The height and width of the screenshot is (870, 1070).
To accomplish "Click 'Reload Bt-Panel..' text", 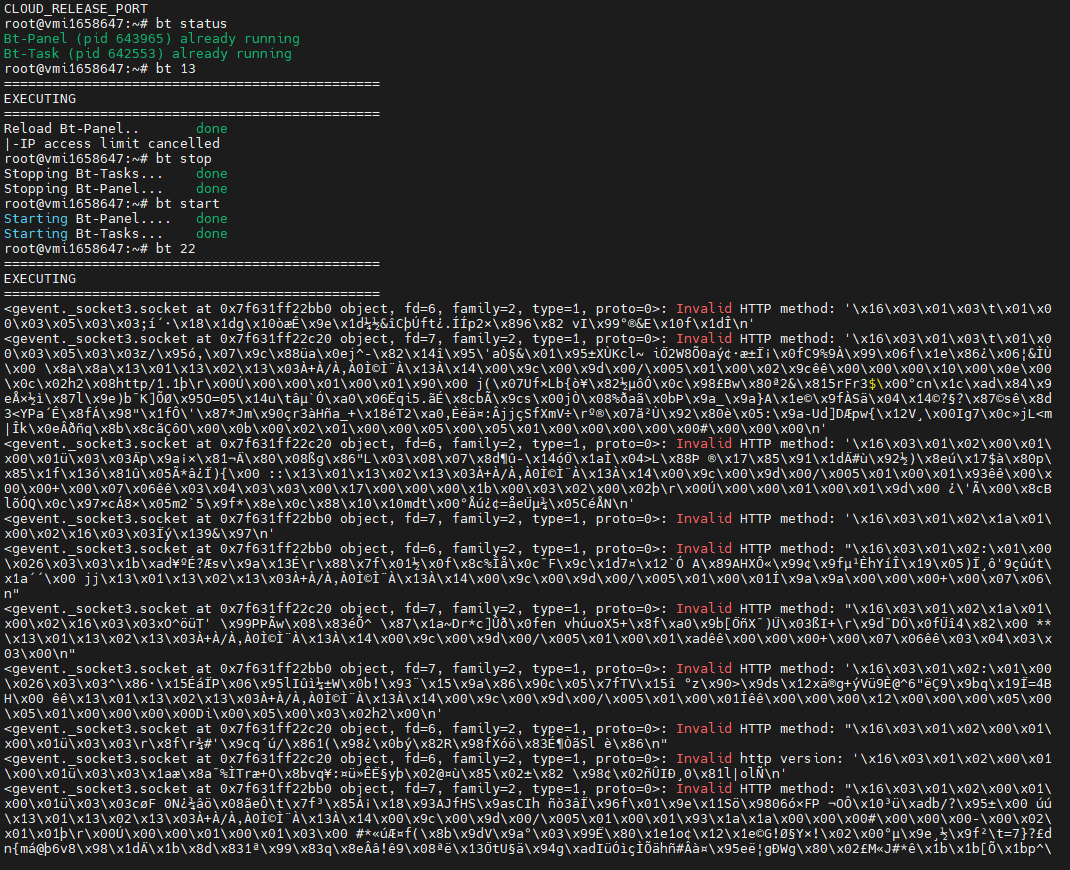I will 71,129.
